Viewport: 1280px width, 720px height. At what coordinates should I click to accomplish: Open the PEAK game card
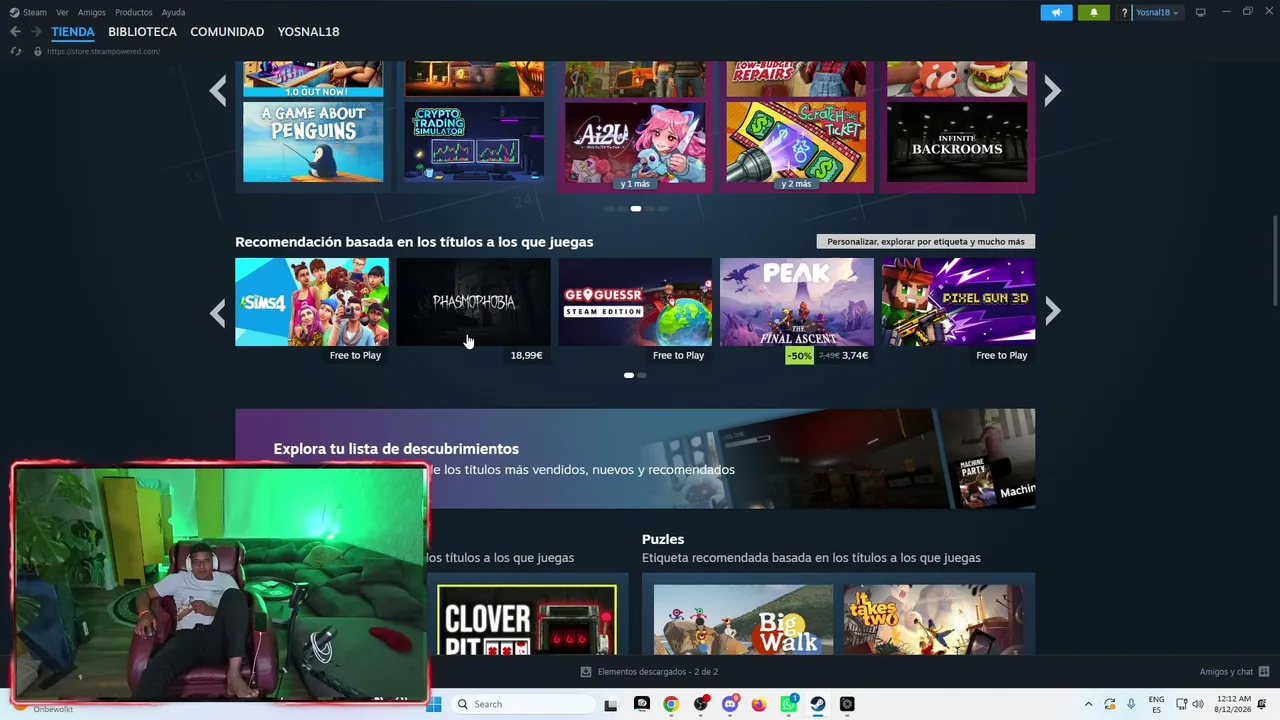(x=797, y=302)
